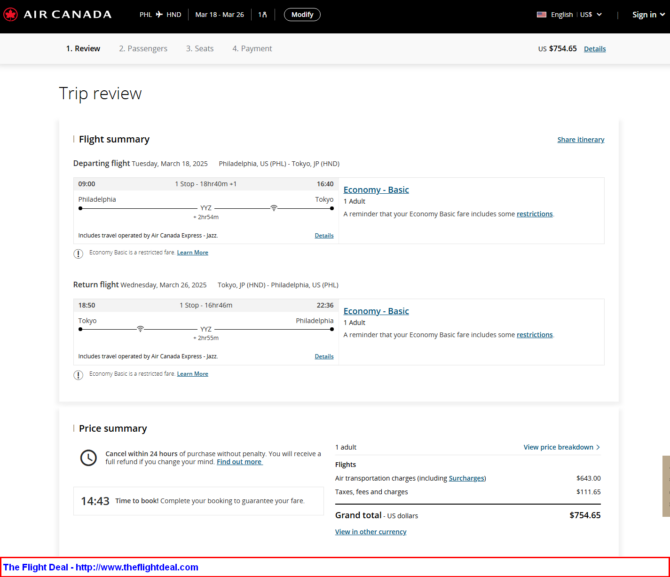Open Details link in departing flight card

324,236
